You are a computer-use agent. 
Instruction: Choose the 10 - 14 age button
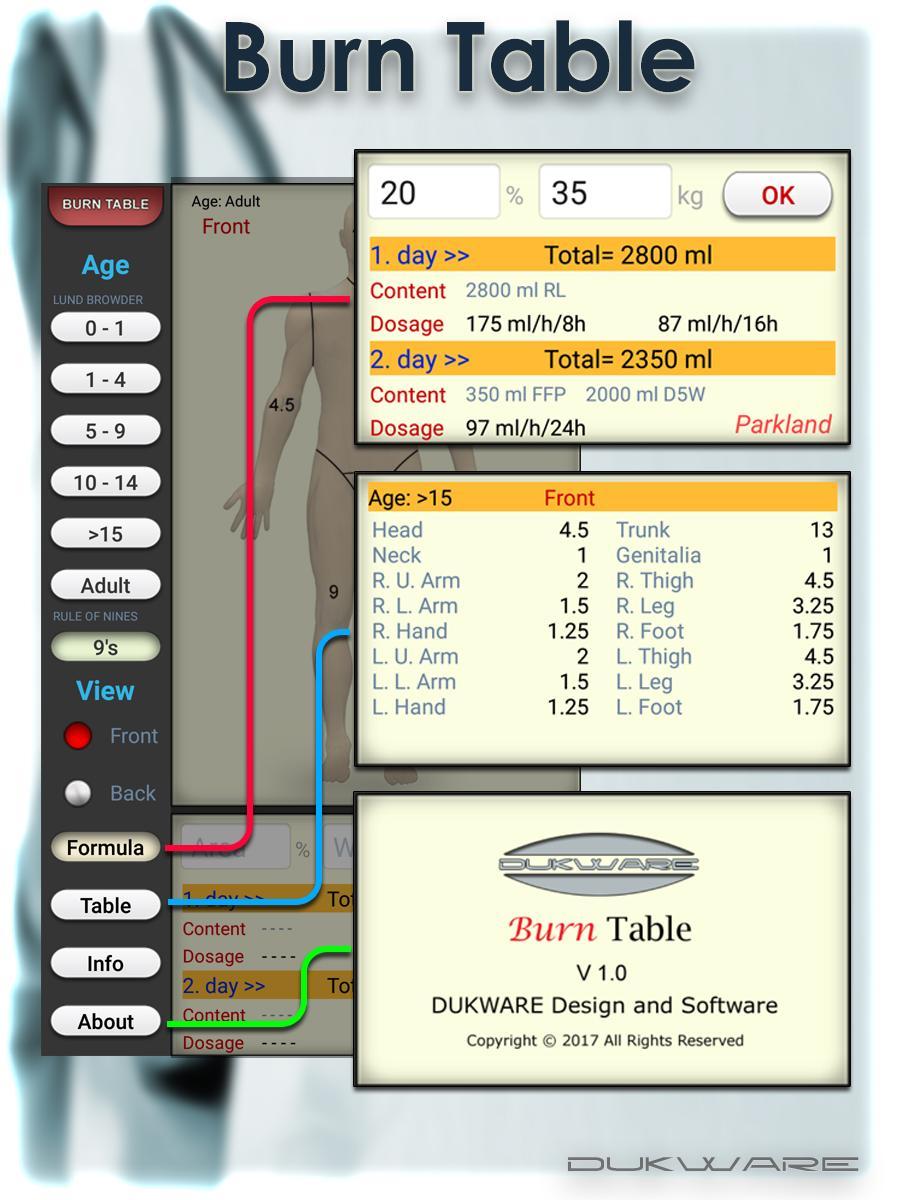point(105,483)
